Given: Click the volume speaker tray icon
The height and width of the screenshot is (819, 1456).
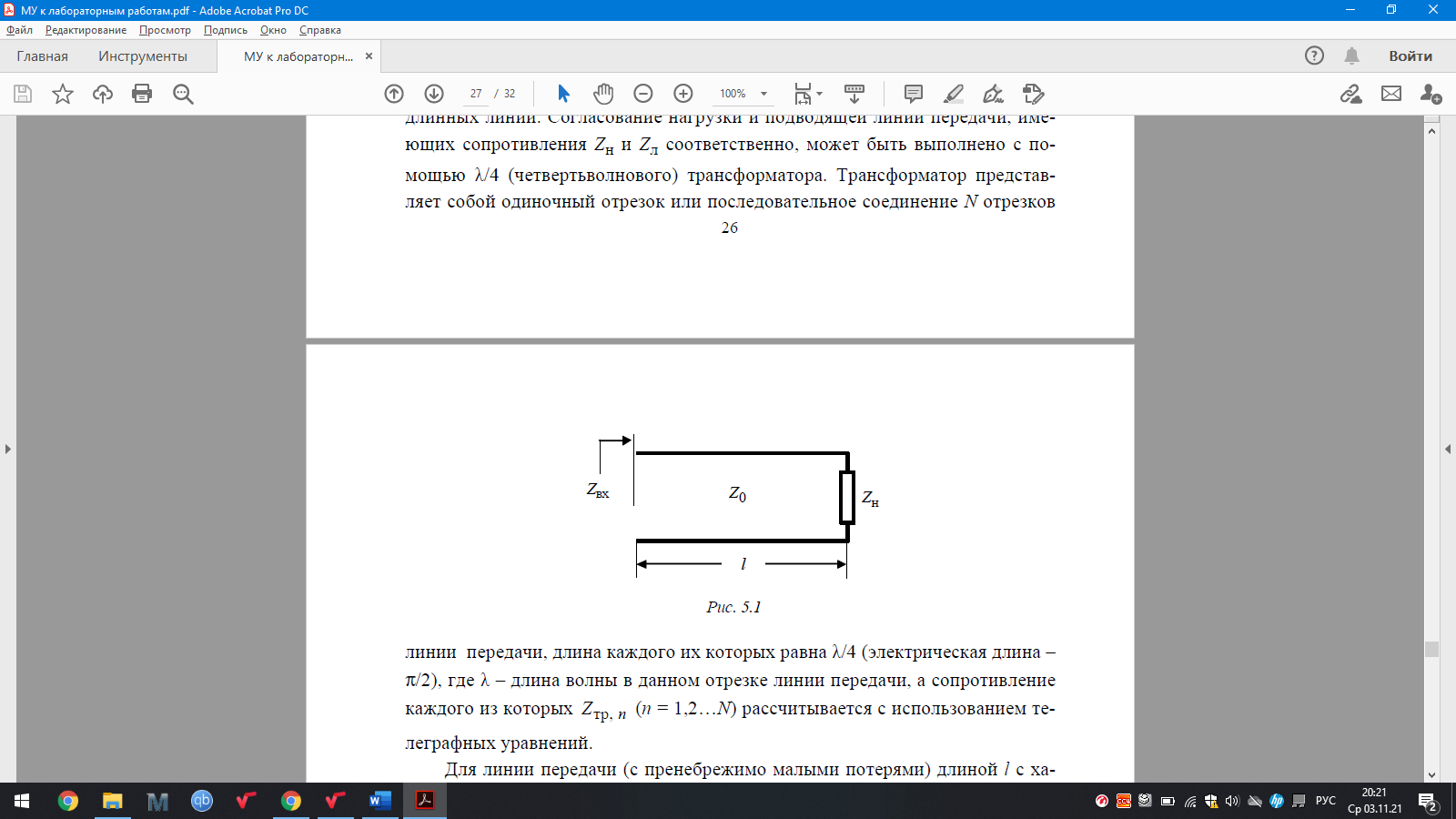Looking at the screenshot, I should (1232, 801).
